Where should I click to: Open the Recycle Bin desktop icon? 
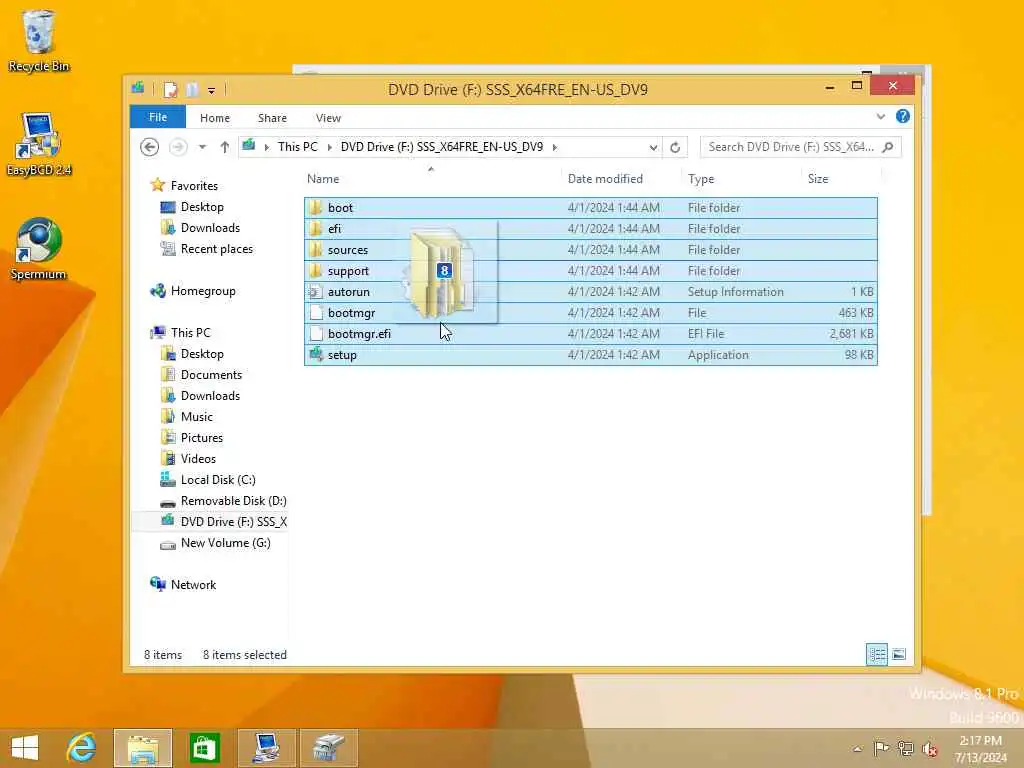click(39, 40)
